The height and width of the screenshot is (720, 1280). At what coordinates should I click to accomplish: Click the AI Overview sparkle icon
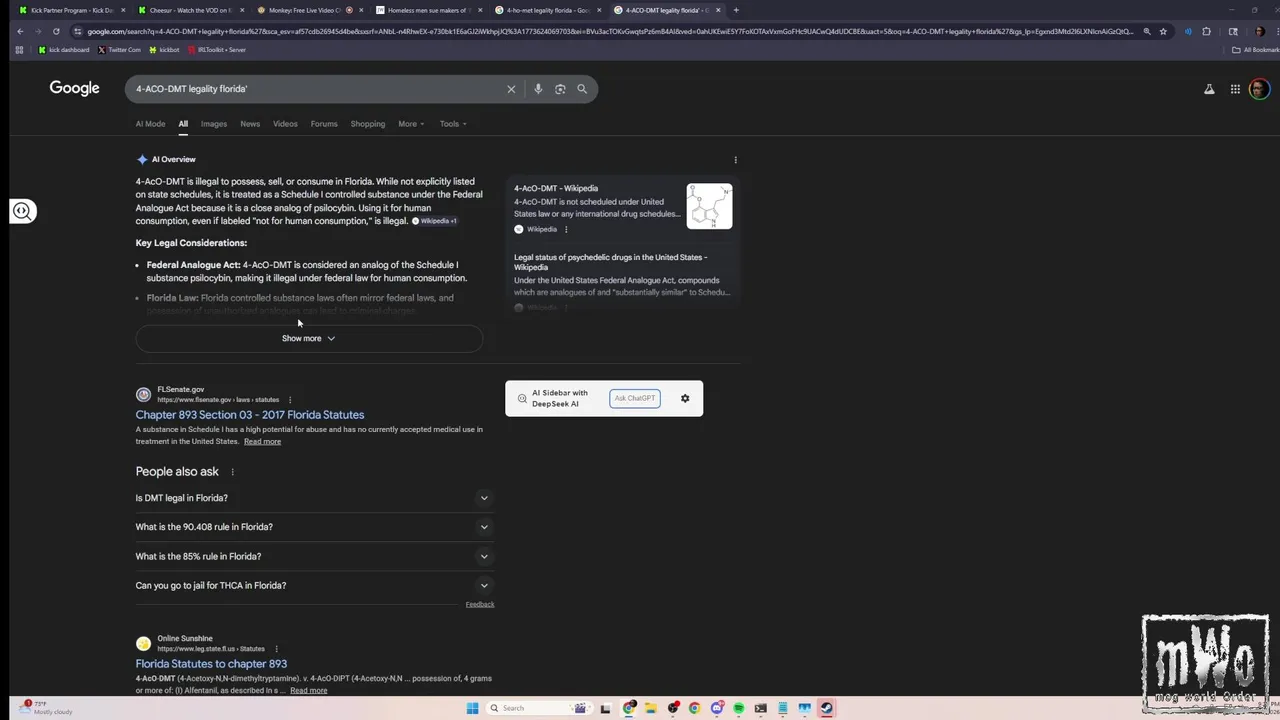(142, 159)
